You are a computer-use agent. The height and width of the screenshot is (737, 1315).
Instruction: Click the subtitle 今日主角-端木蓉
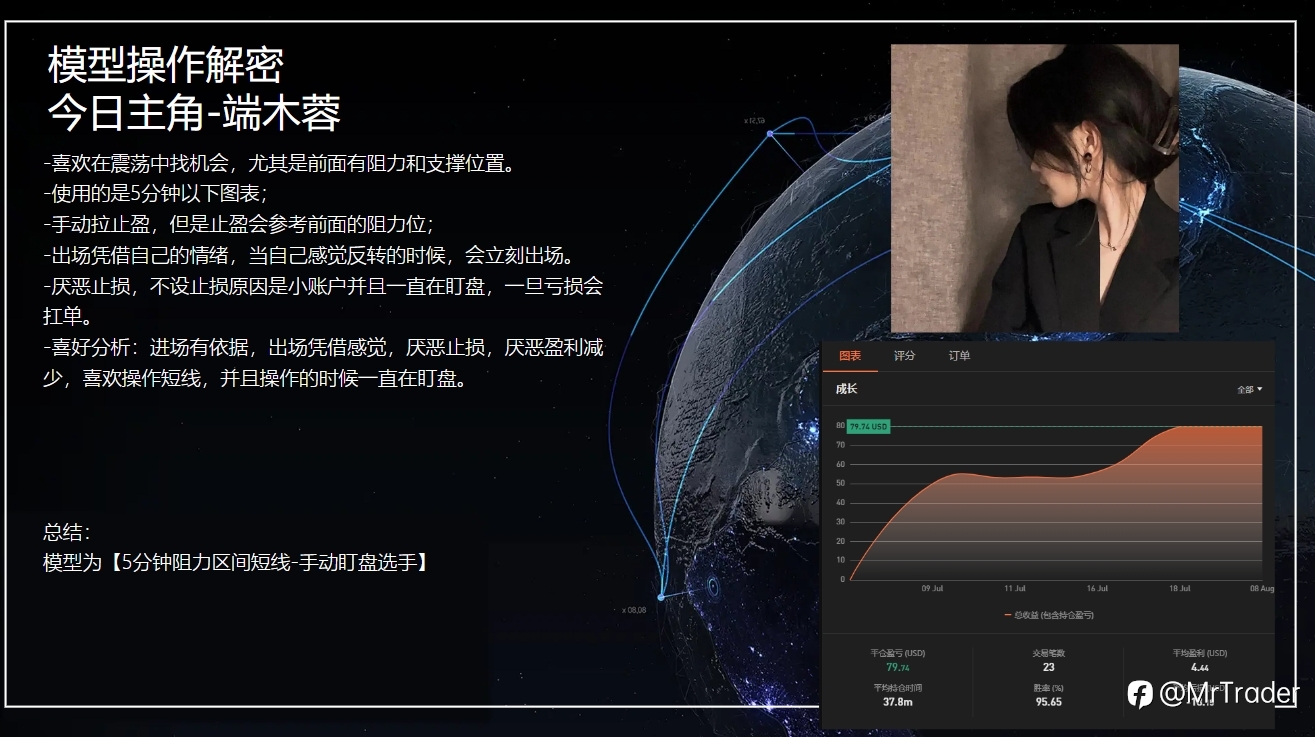pos(194,113)
